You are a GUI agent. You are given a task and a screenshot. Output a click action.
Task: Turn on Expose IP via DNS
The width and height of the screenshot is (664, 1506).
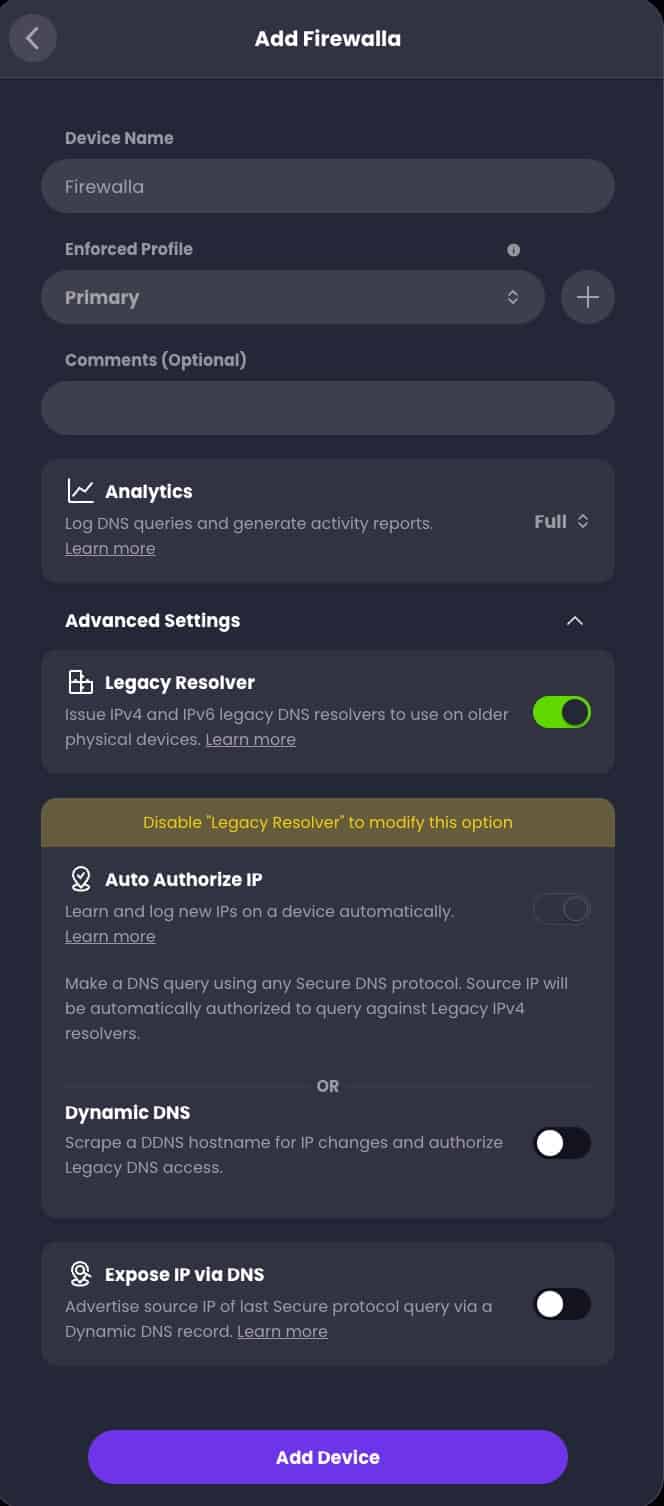[x=562, y=1304]
